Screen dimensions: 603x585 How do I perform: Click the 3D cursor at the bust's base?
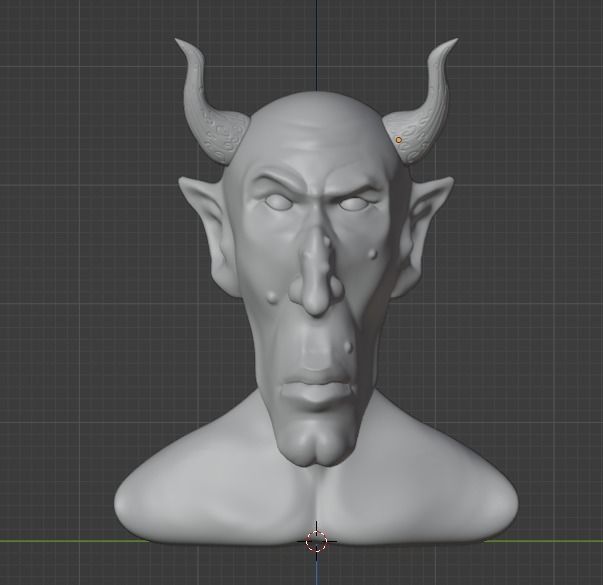coord(316,541)
